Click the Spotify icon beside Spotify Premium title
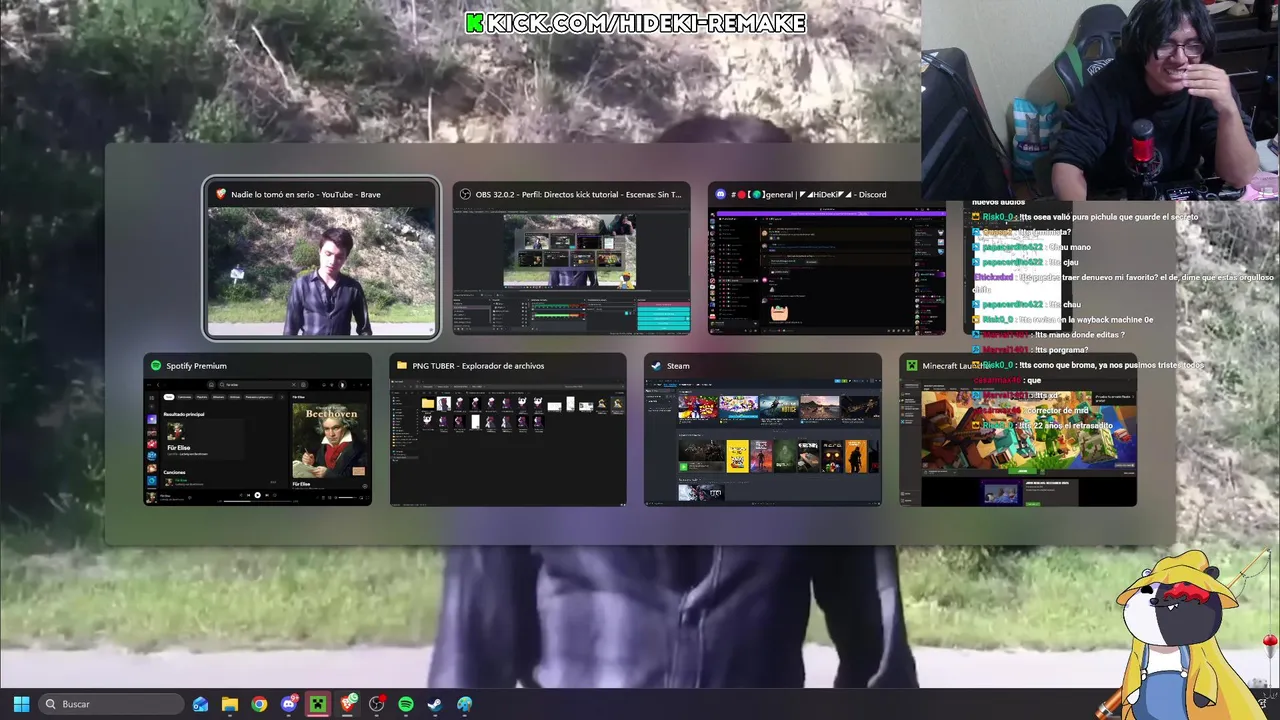Screen dimensions: 1280x720 (156, 365)
